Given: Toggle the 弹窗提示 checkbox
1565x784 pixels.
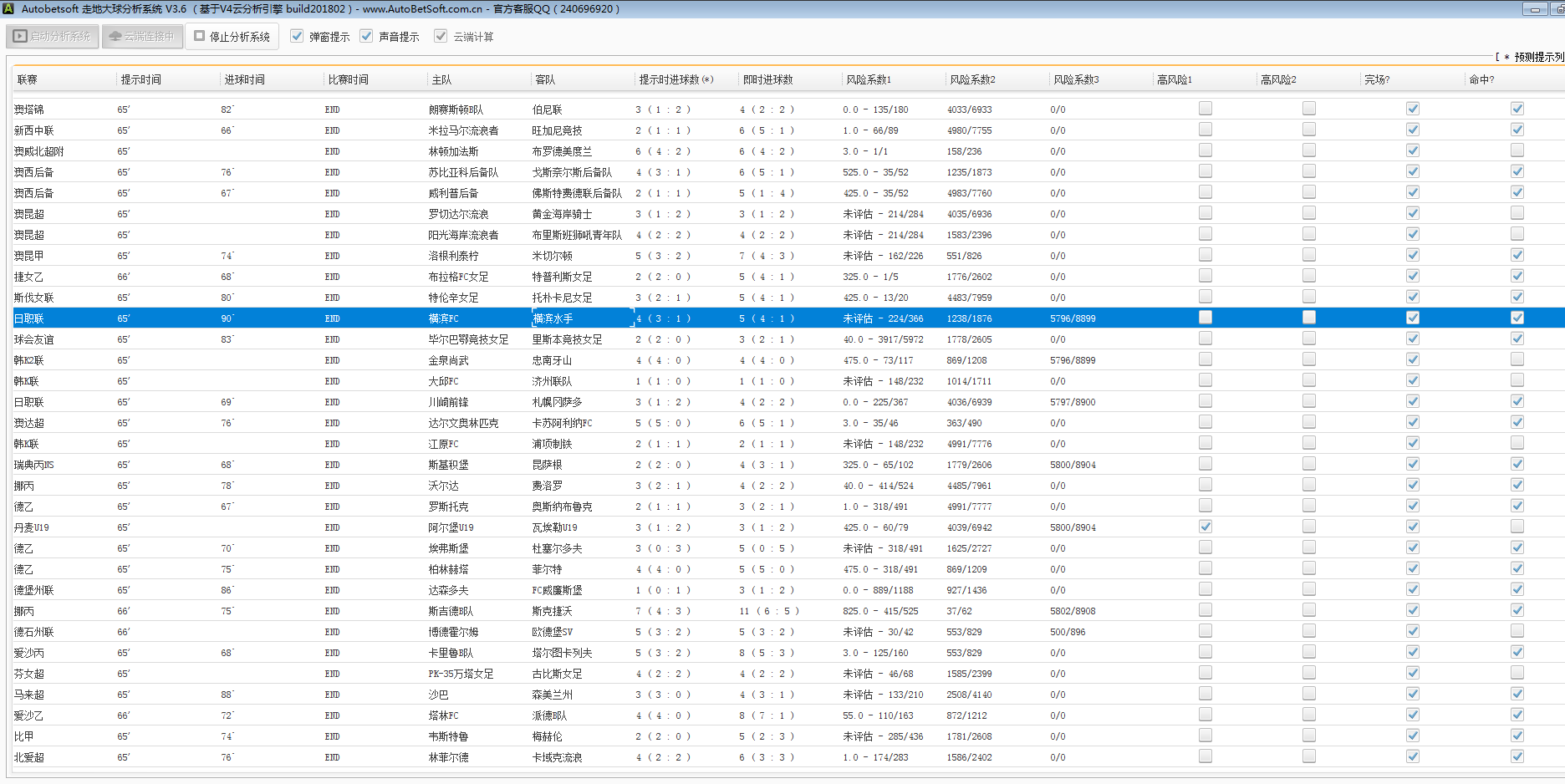Looking at the screenshot, I should 297,37.
